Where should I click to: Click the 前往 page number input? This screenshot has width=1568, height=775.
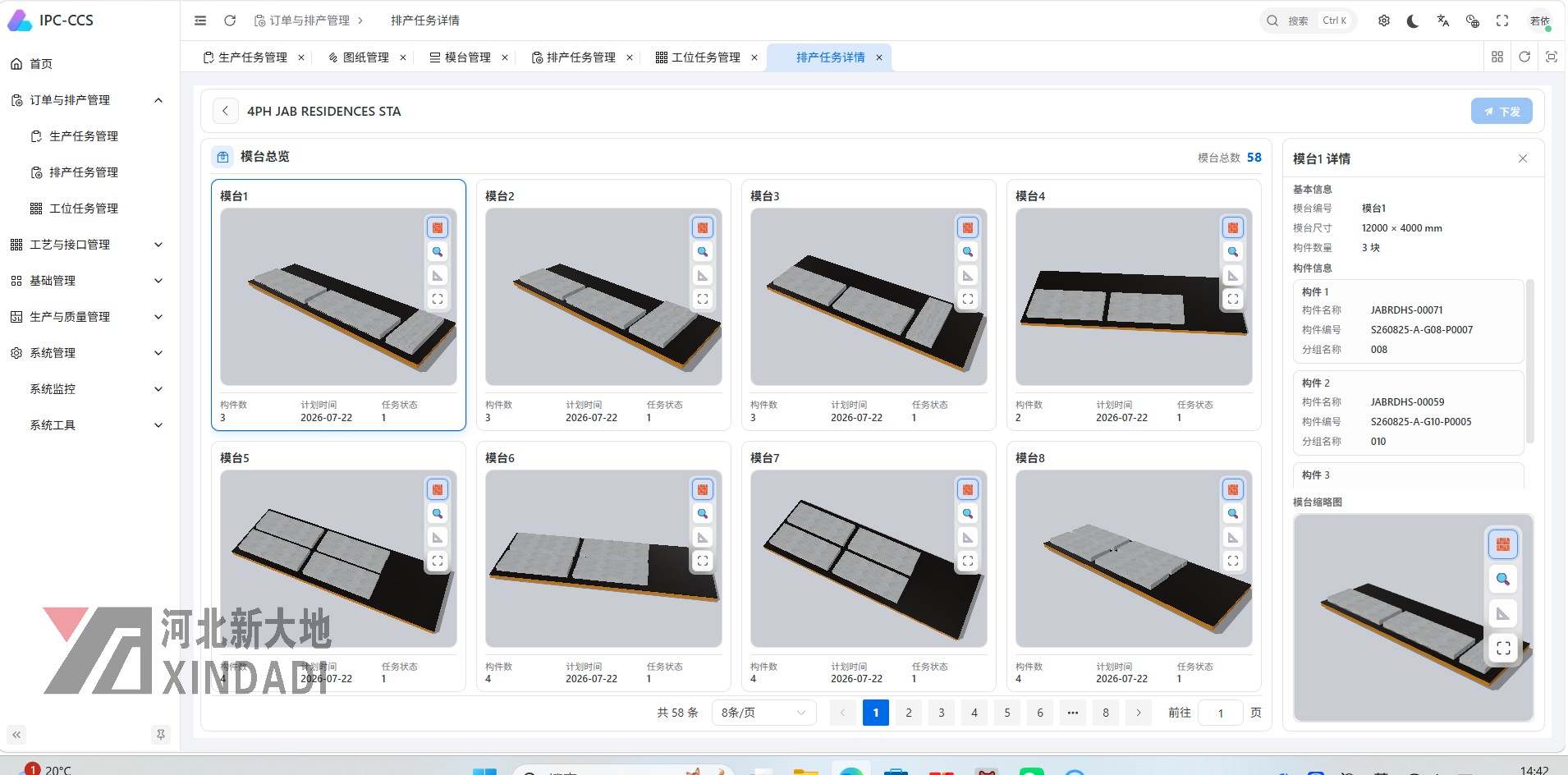[1220, 713]
